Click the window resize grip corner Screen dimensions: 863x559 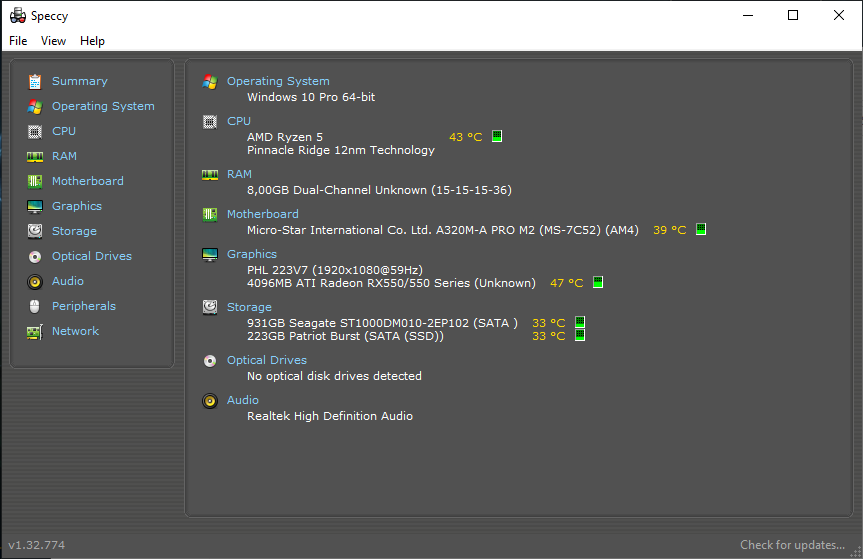pos(856,552)
